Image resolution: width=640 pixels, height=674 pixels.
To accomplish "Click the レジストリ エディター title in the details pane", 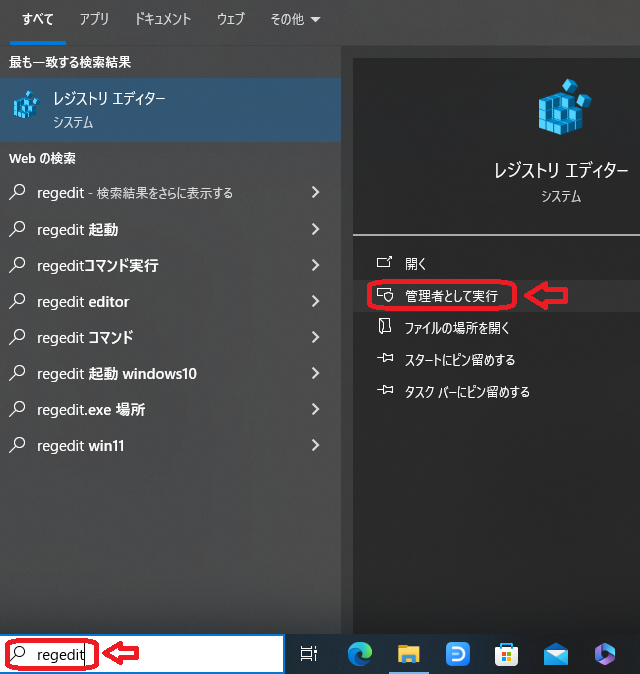I will pos(561,171).
